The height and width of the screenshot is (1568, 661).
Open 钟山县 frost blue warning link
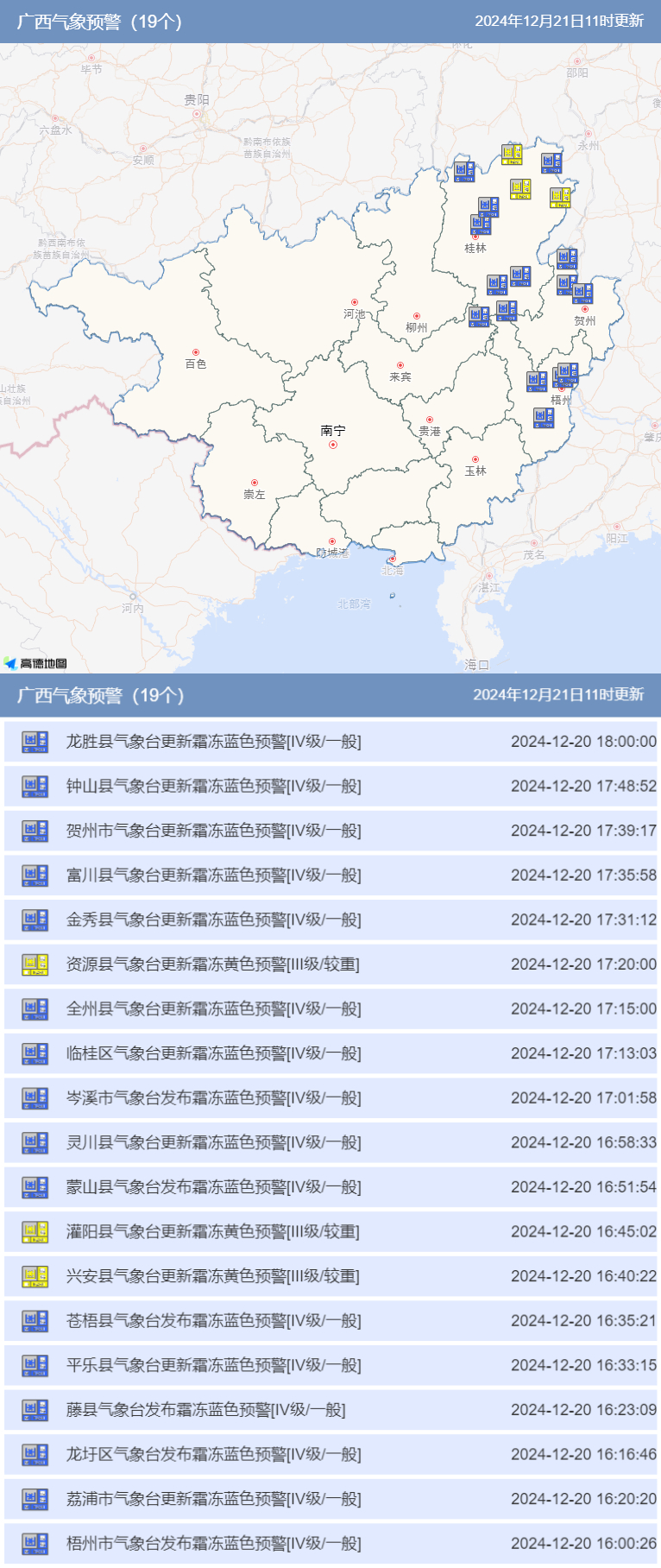click(x=214, y=787)
